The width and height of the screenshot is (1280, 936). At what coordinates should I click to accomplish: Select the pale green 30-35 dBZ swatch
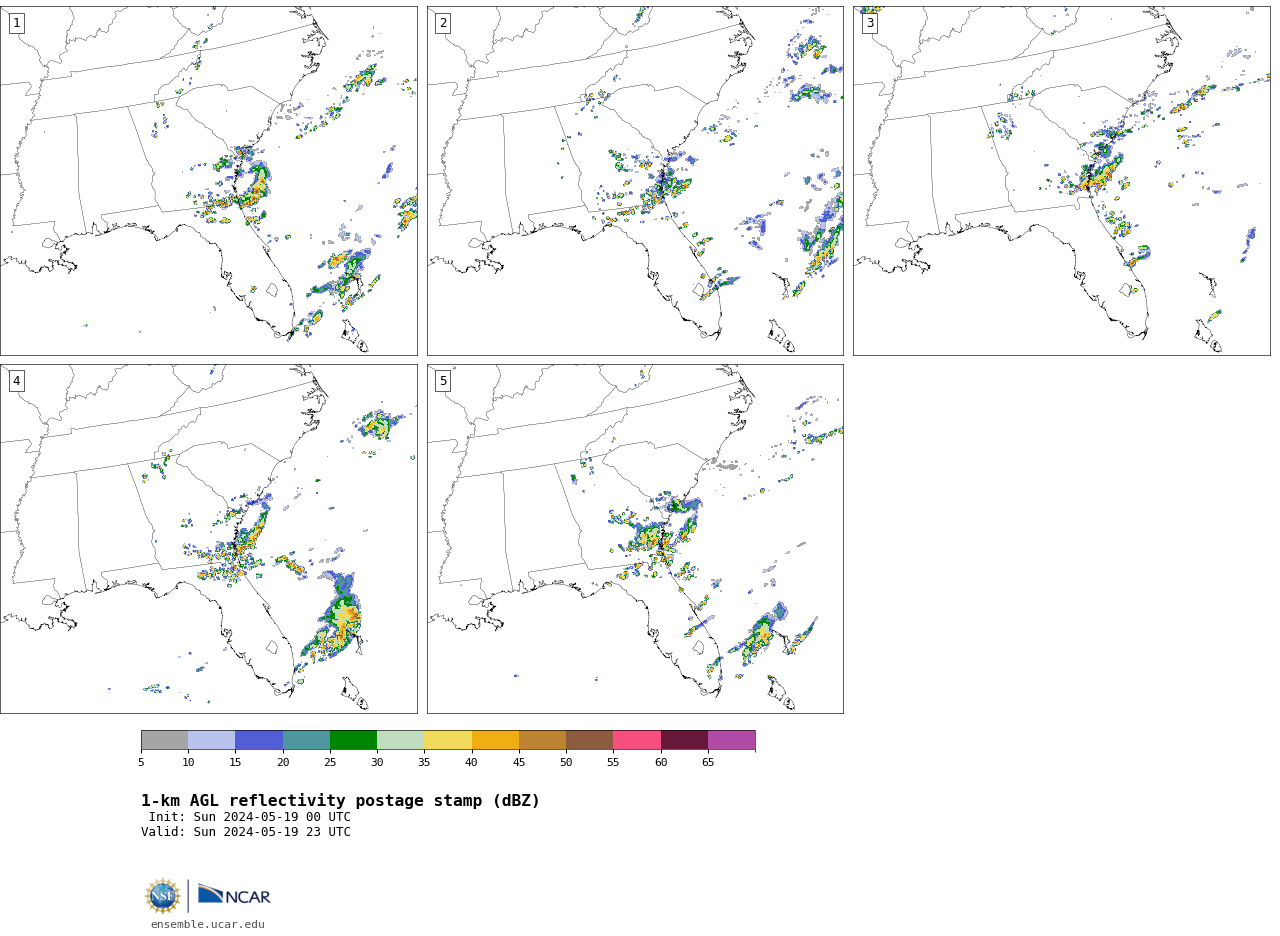coord(401,740)
